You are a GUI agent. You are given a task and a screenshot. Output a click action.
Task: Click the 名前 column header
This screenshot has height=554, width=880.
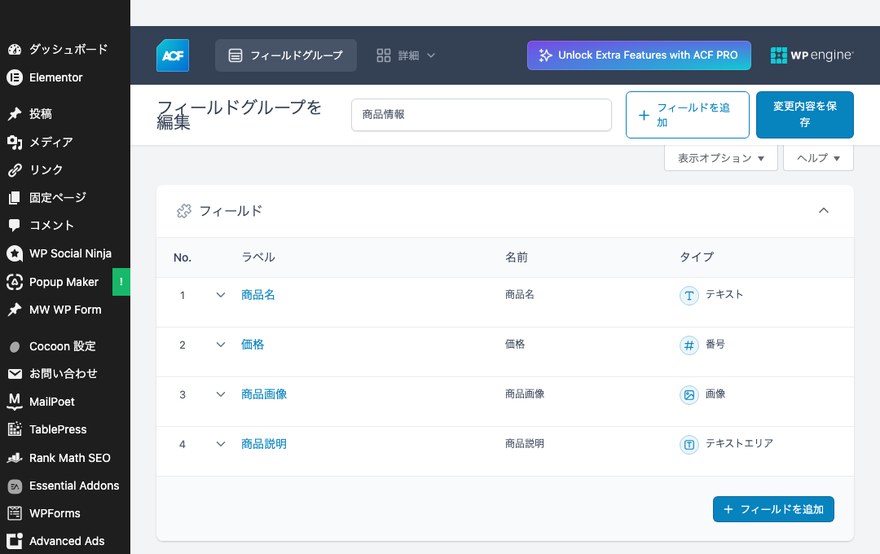516,257
